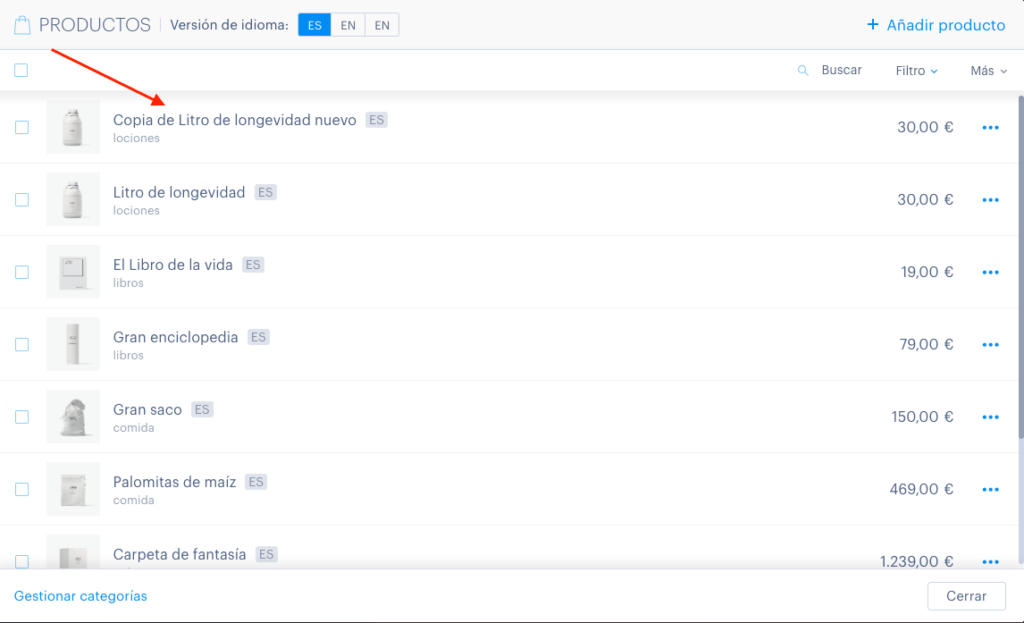Check the box for Gran enciclopedia
Image resolution: width=1024 pixels, height=623 pixels.
click(x=22, y=344)
